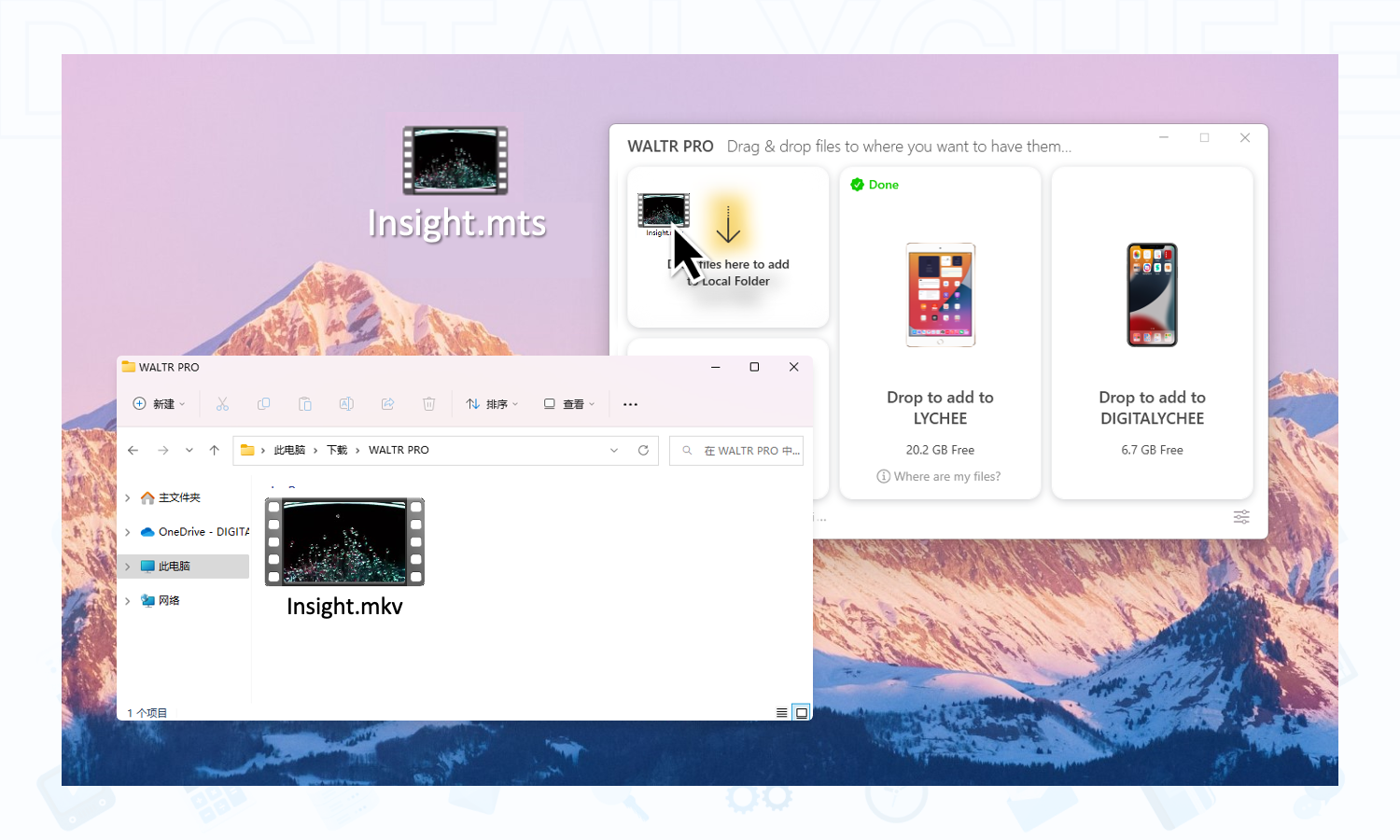This screenshot has height=840, width=1400.
Task: Click the Paste clipboard icon in Explorer
Action: [304, 404]
